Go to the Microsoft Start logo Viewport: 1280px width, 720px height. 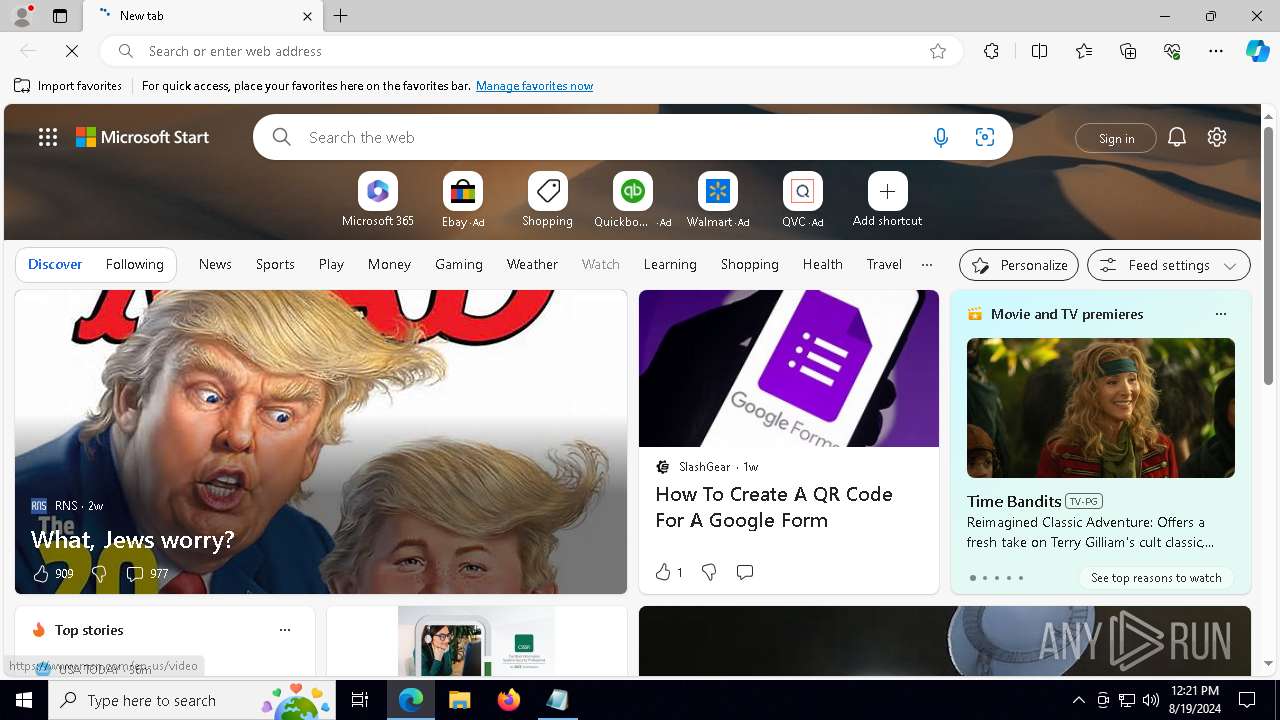(x=143, y=137)
